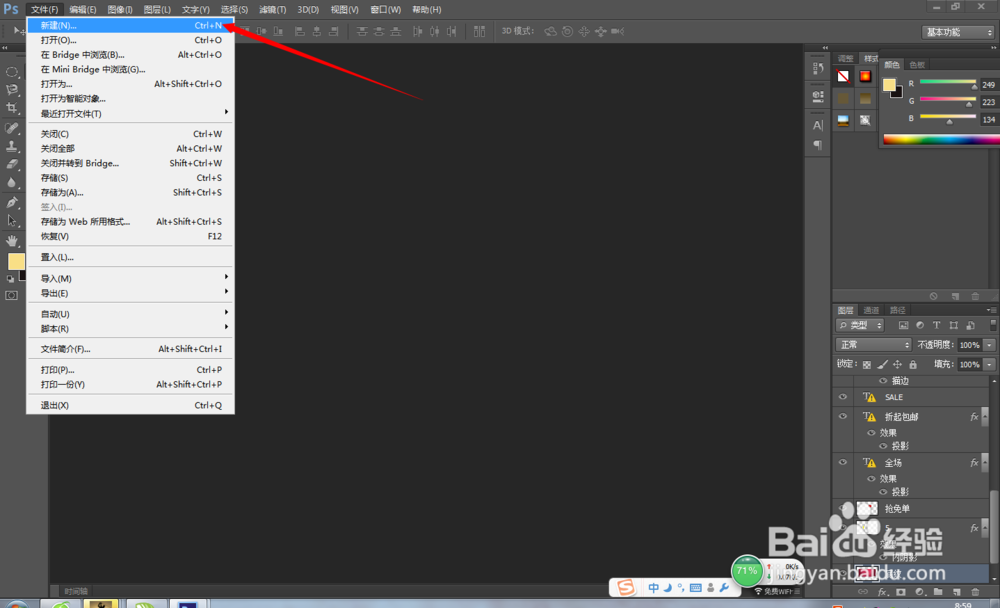Select the Elliptical Marquee tool
Screen dimensions: 1000x608
point(11,72)
